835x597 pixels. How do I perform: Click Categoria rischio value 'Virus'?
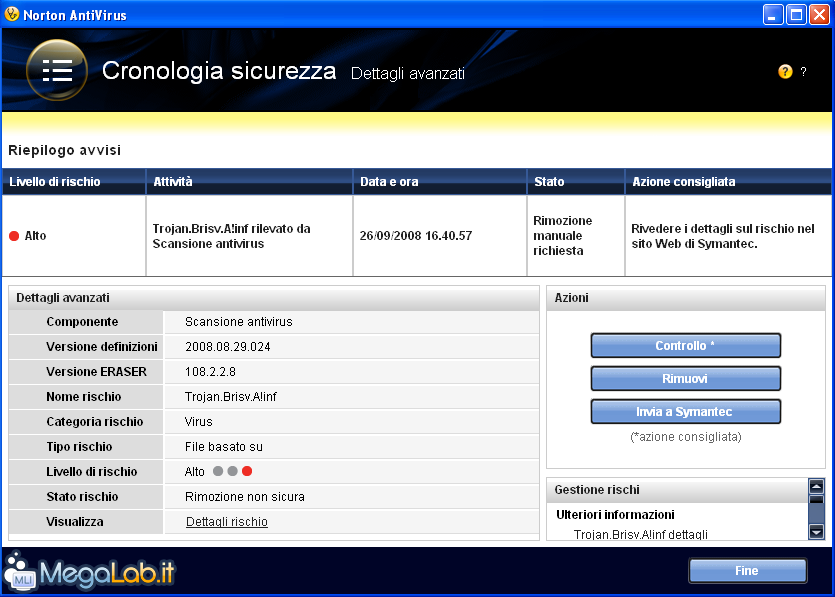(199, 422)
